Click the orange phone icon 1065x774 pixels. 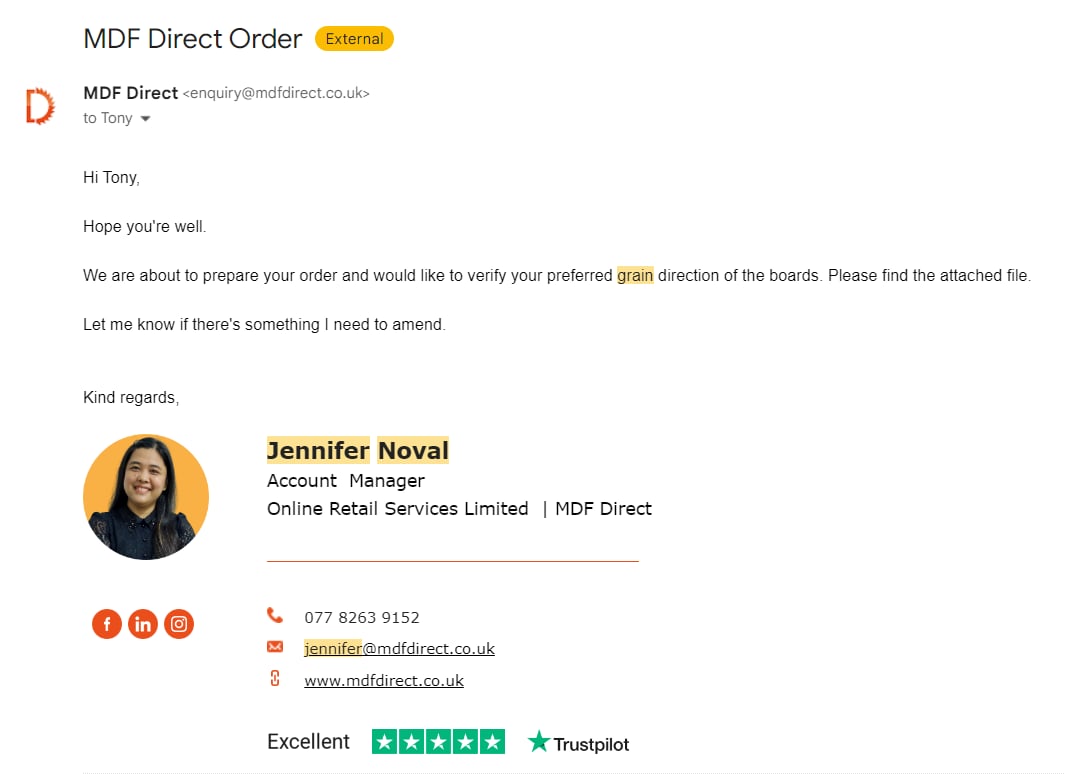point(275,616)
